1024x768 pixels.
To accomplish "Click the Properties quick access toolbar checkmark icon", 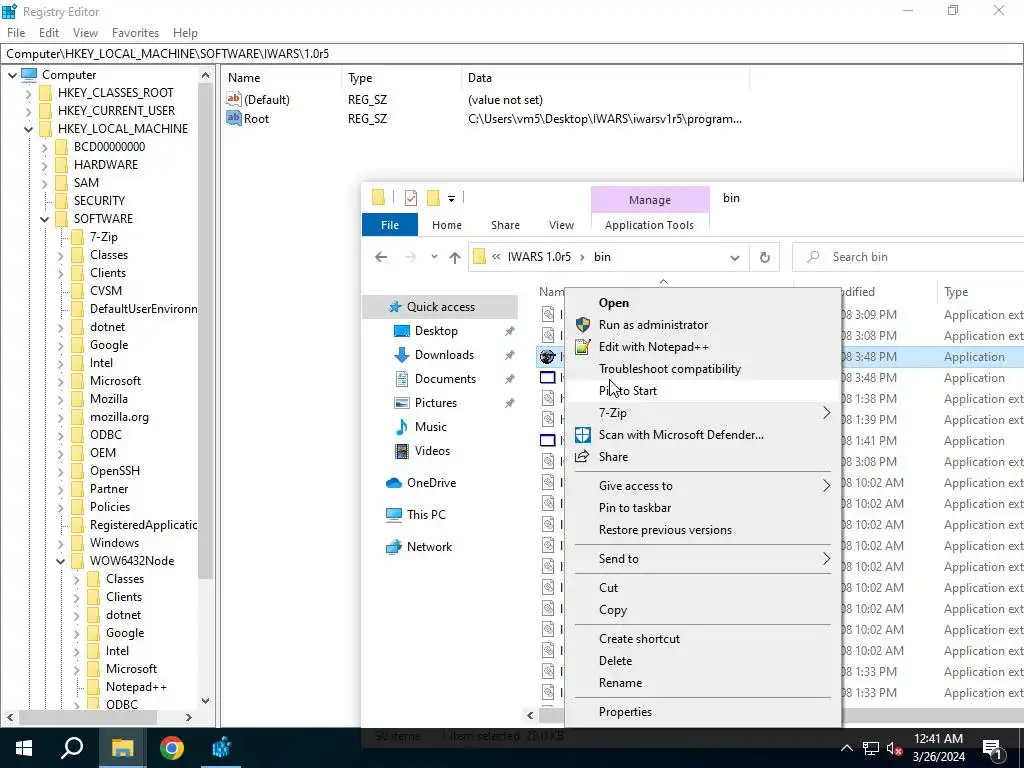I will click(x=411, y=198).
